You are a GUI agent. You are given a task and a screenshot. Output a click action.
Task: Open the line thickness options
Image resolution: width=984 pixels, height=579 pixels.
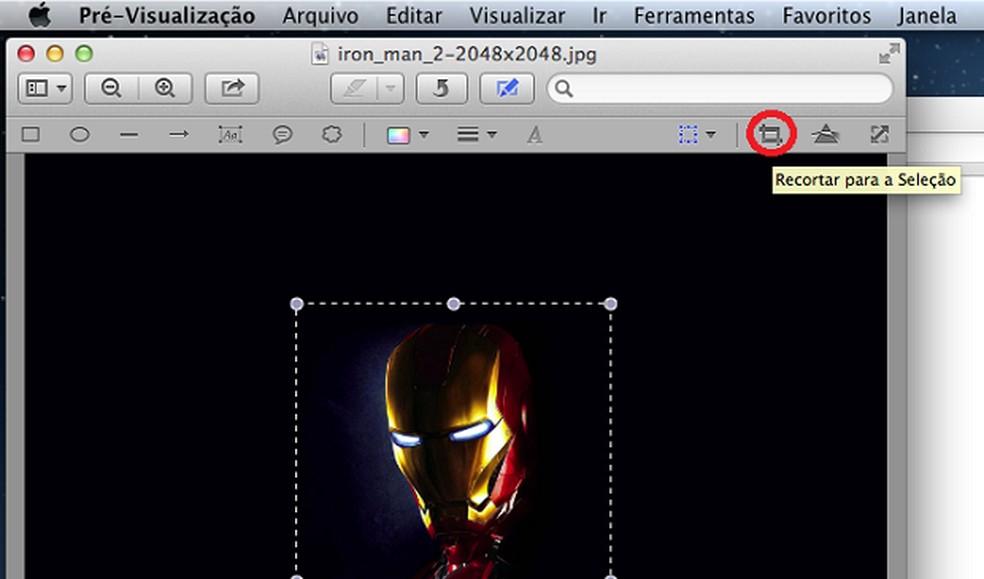(468, 134)
